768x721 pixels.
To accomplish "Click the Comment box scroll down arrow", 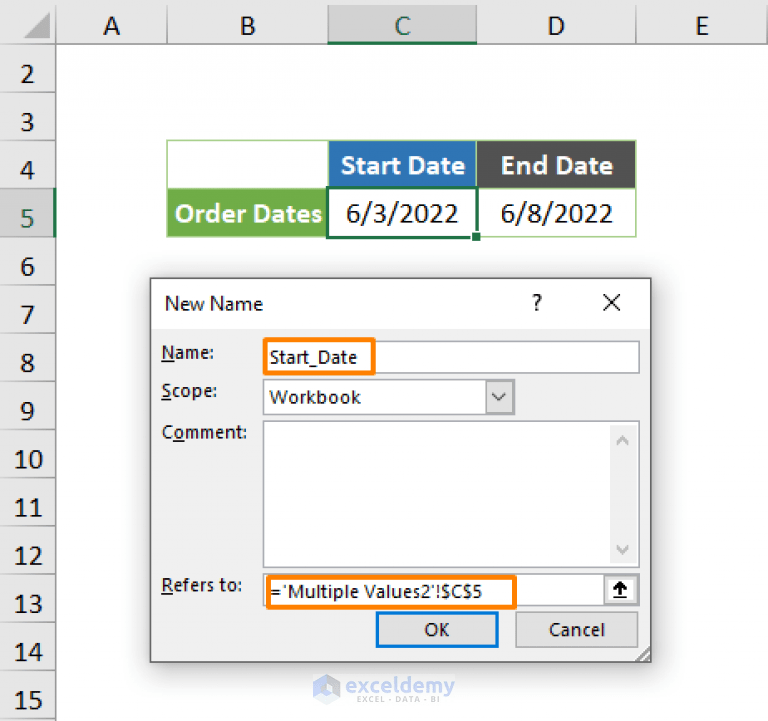I will pyautogui.click(x=623, y=549).
